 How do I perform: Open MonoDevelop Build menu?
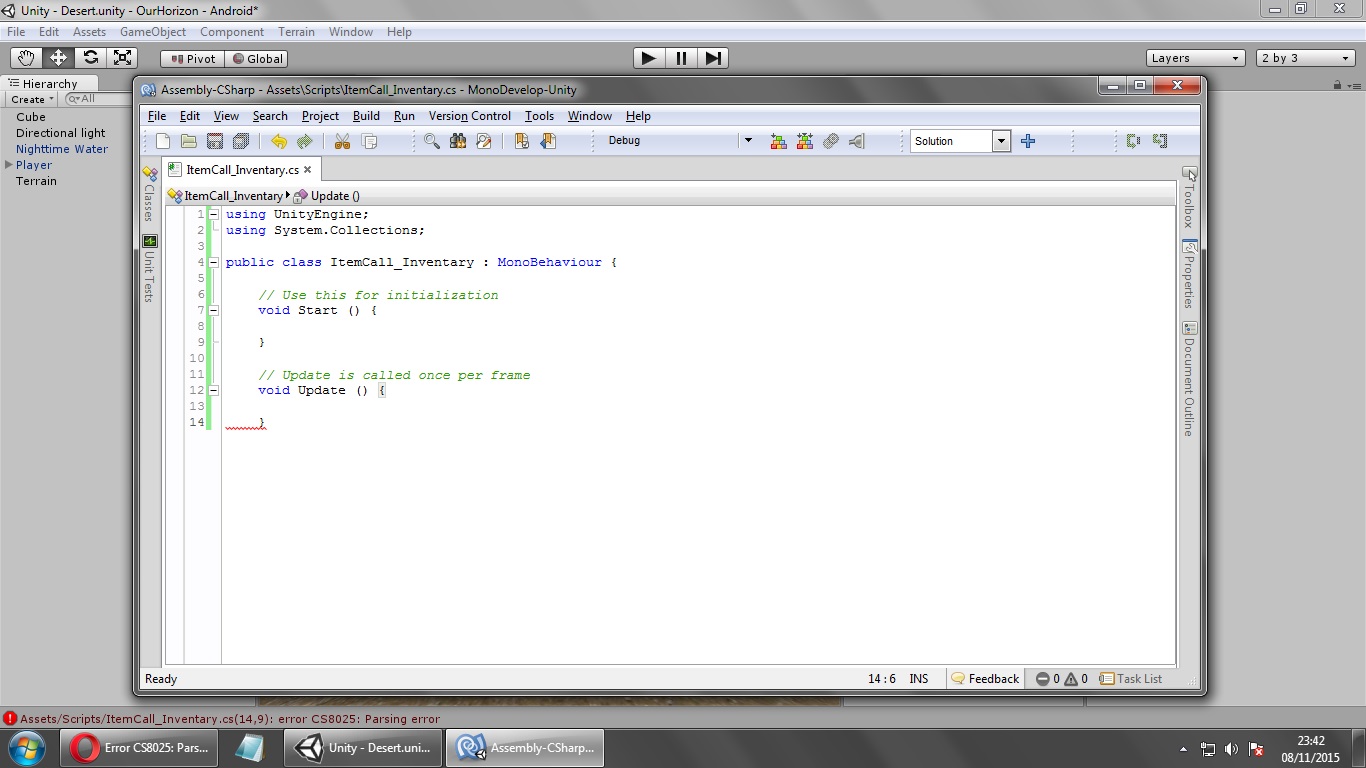[x=366, y=116]
